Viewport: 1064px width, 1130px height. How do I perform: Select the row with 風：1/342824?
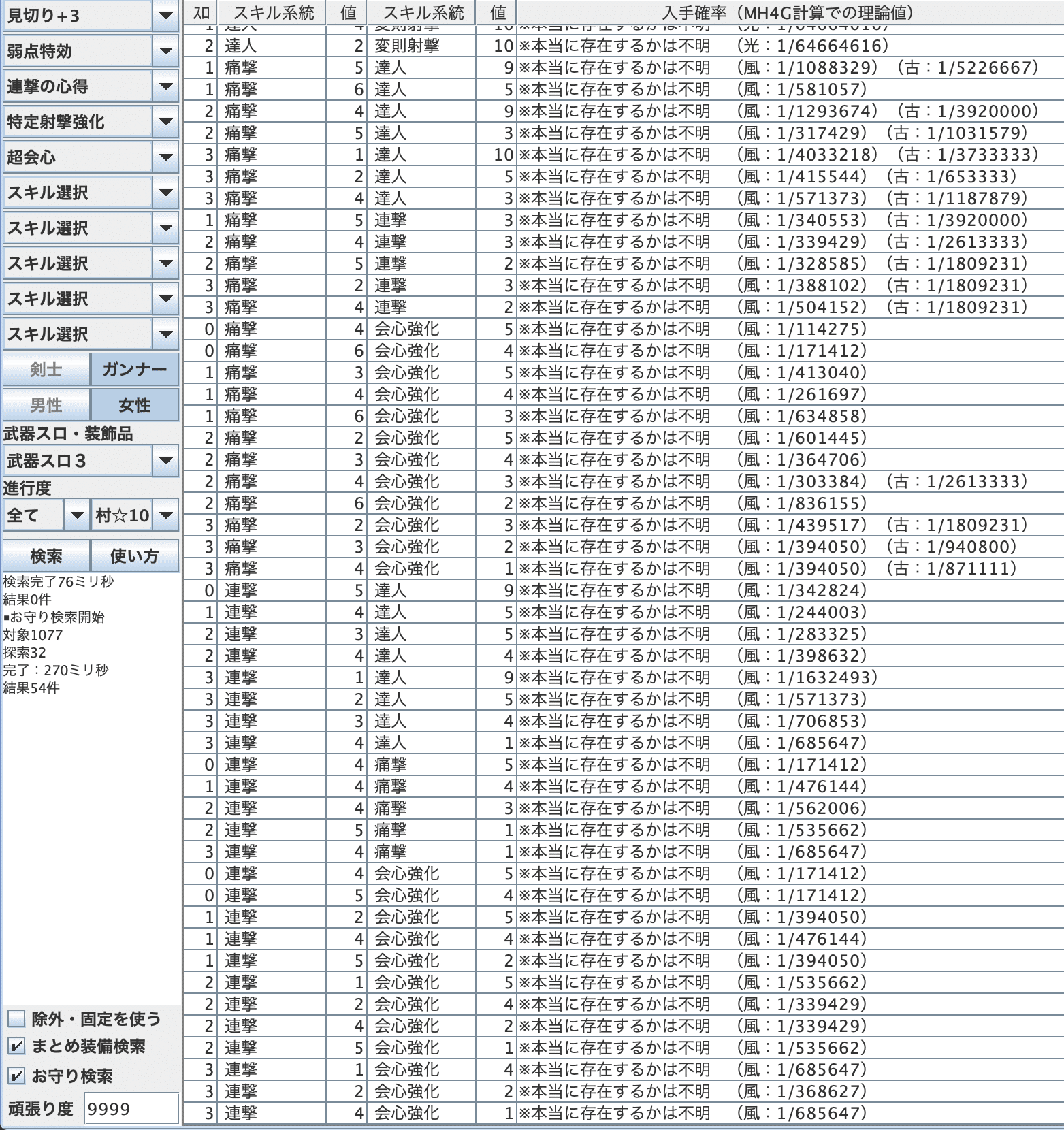pos(623,590)
